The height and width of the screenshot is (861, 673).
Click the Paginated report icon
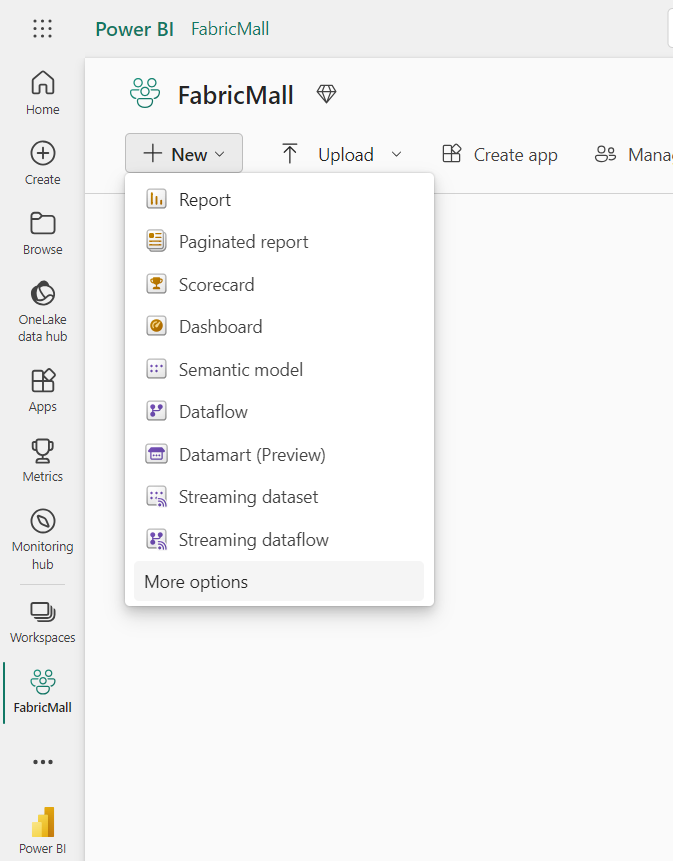click(156, 241)
